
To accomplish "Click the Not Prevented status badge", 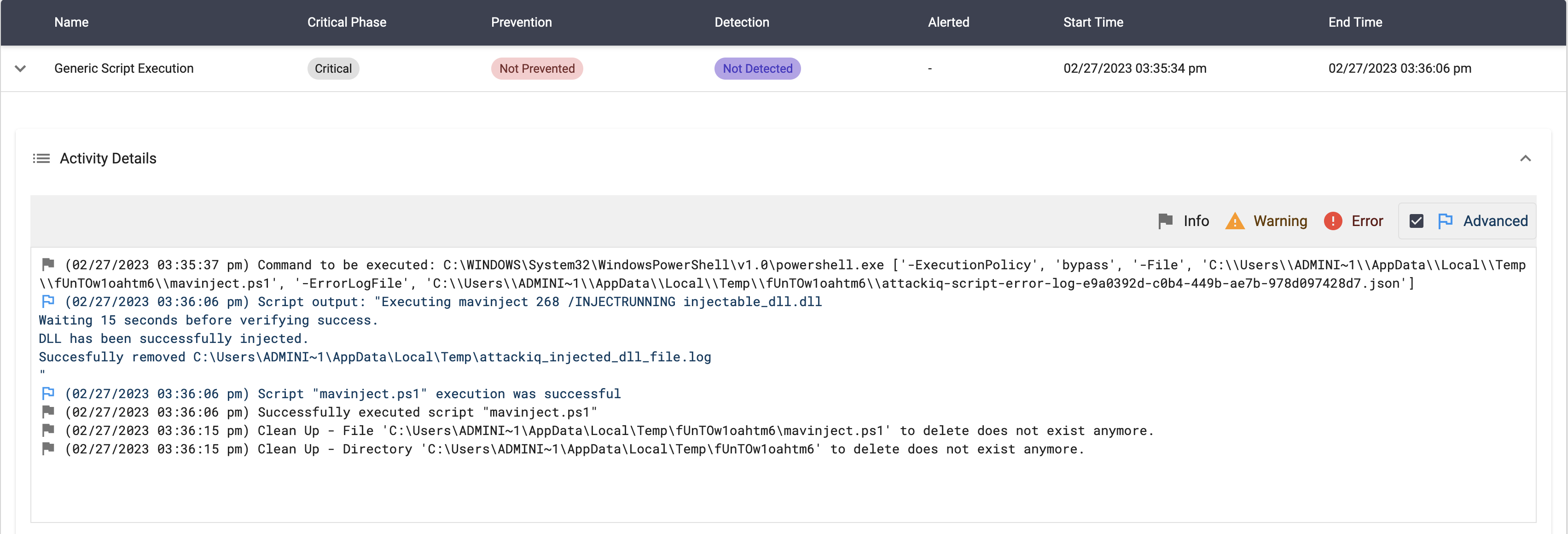I will point(536,69).
